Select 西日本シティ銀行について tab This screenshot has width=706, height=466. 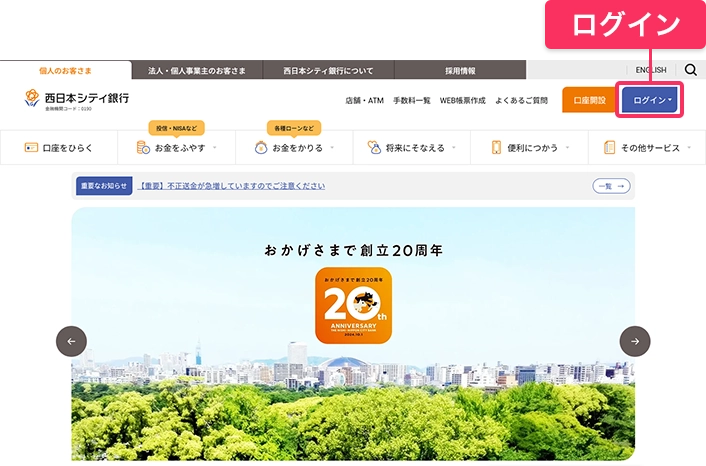pyautogui.click(x=328, y=70)
